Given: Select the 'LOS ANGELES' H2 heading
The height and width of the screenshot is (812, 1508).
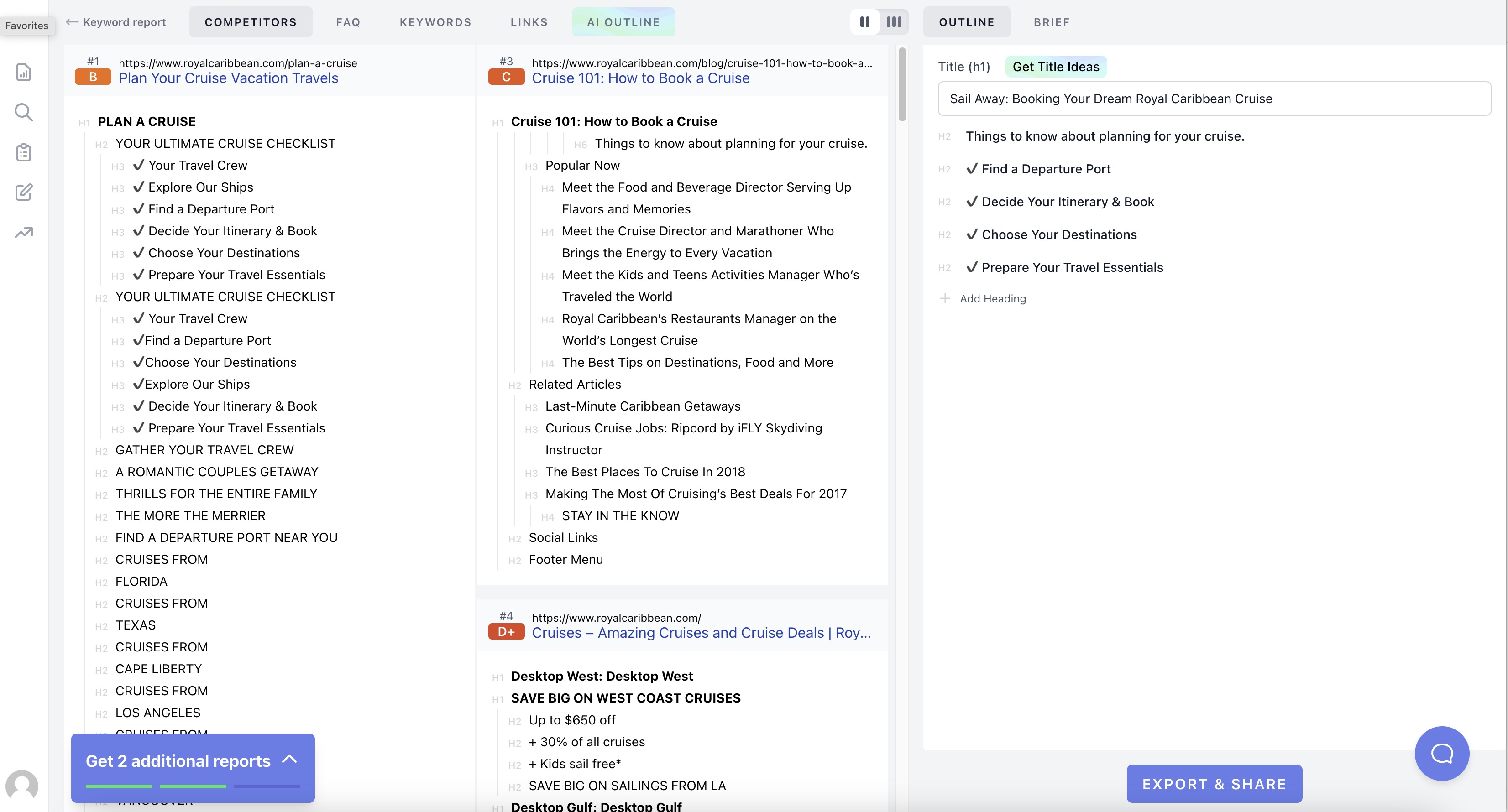Looking at the screenshot, I should click(x=157, y=713).
